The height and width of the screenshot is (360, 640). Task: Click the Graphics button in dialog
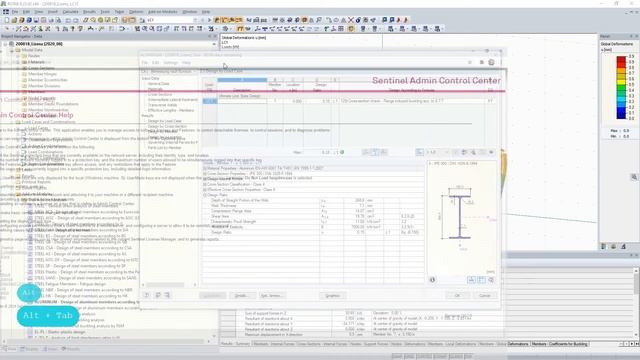point(332,296)
